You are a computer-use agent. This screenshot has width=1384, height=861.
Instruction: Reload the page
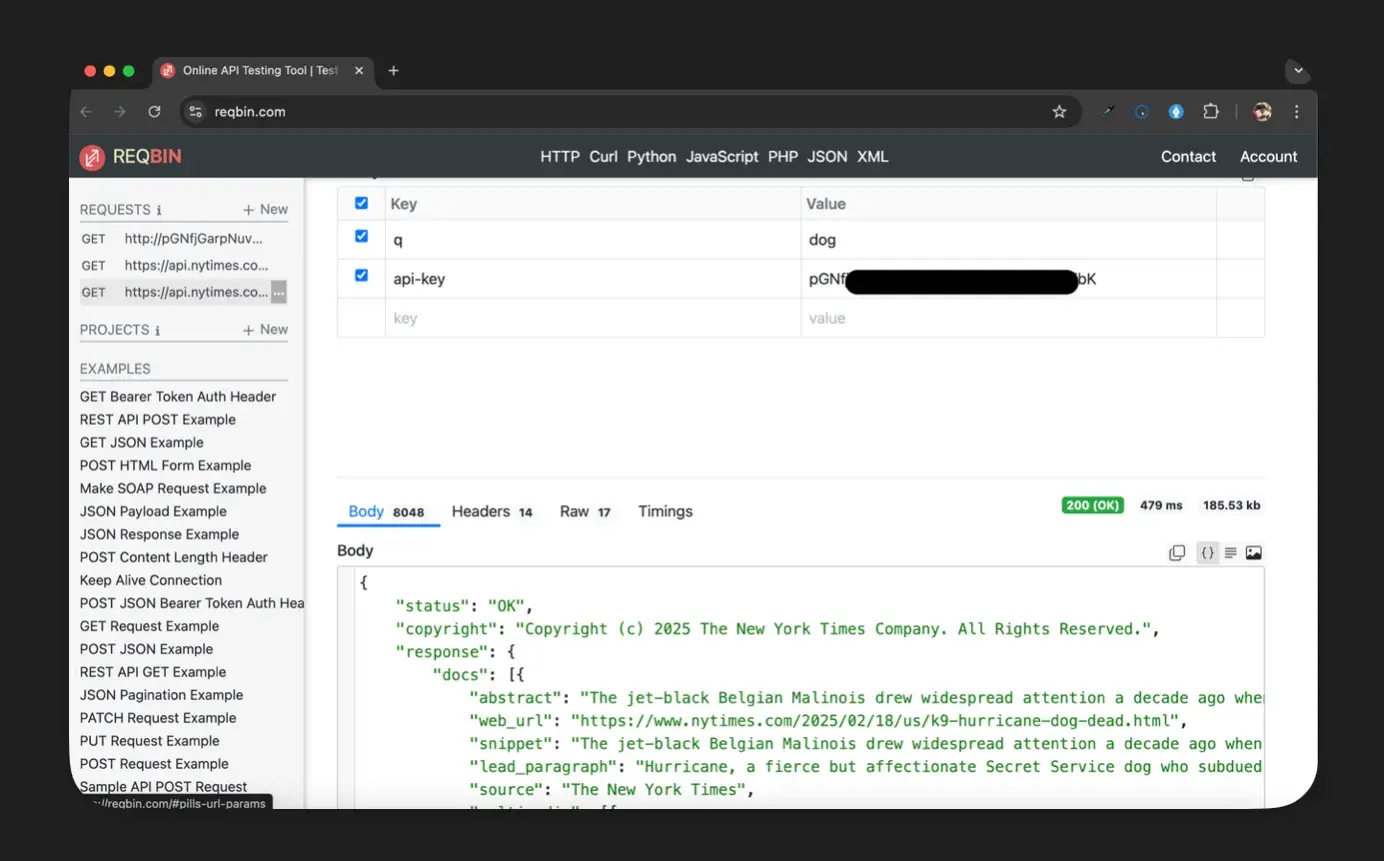(154, 112)
